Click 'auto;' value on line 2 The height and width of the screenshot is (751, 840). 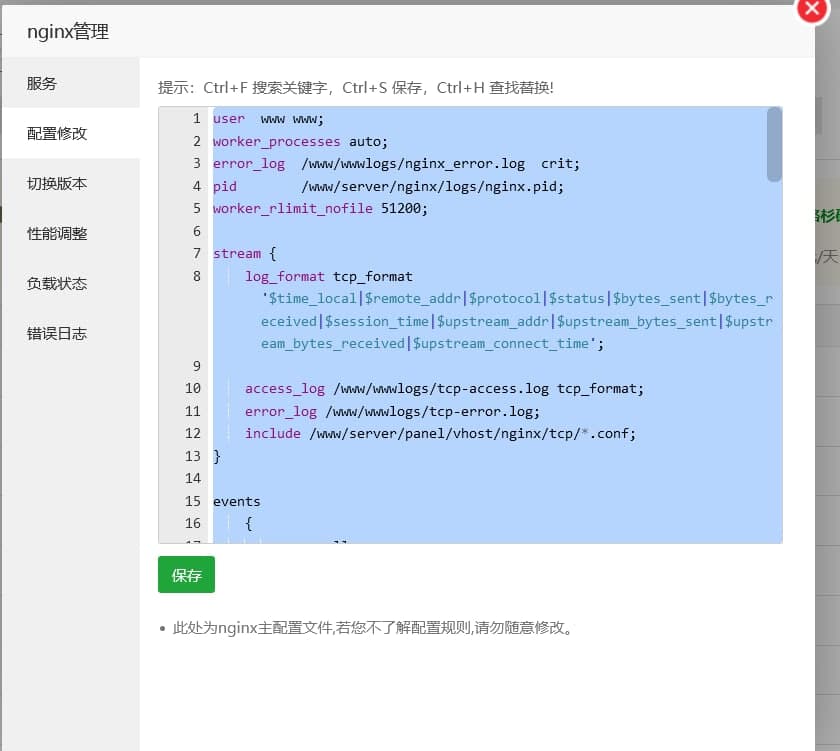[369, 141]
